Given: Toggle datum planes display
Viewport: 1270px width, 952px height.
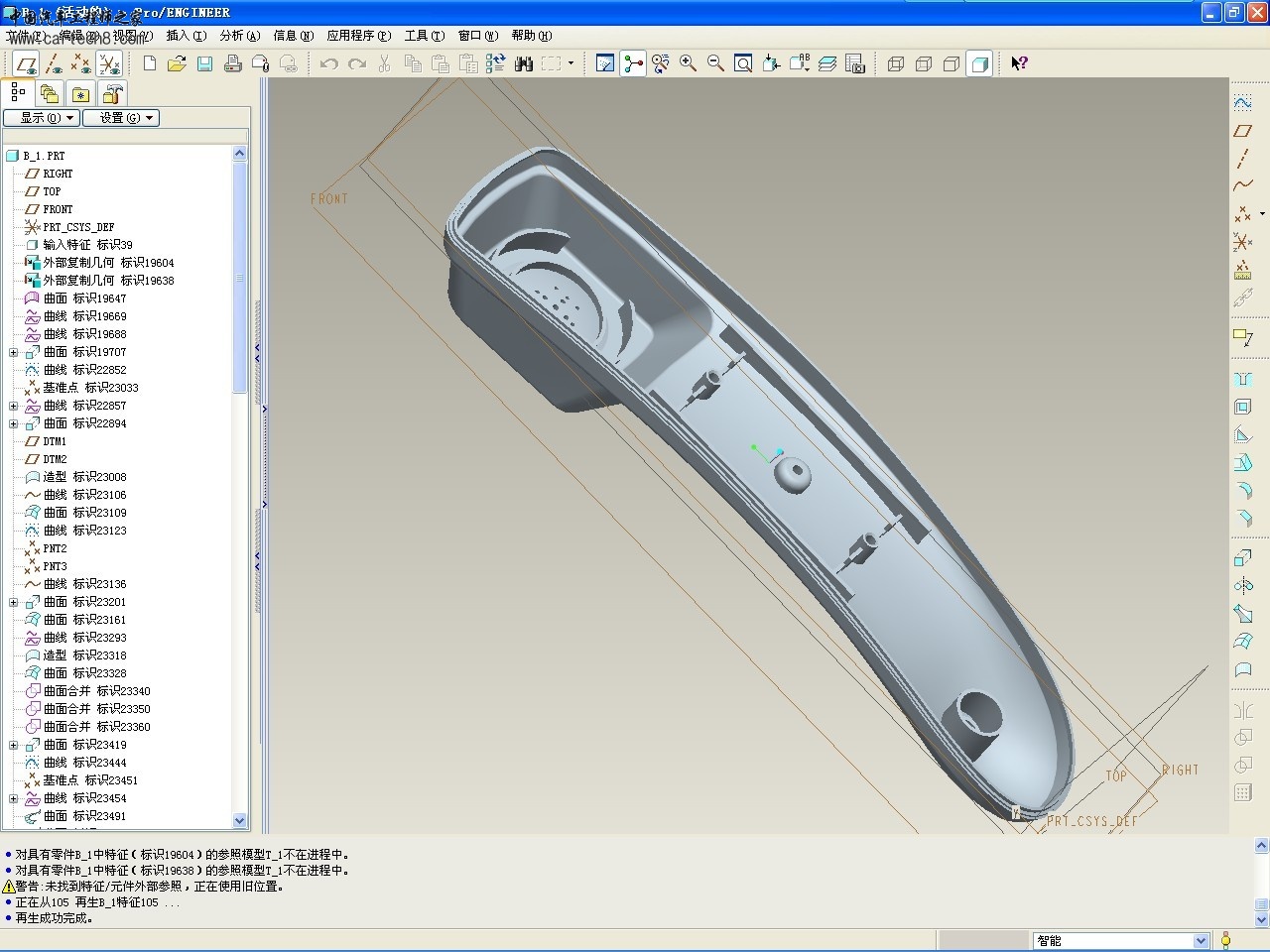Looking at the screenshot, I should [x=27, y=64].
